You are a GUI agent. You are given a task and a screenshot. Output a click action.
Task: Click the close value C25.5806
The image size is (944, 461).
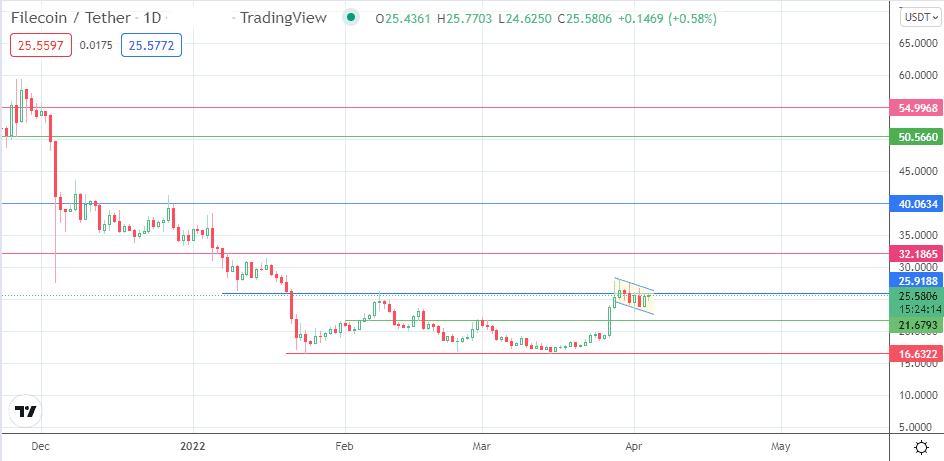pyautogui.click(x=585, y=19)
